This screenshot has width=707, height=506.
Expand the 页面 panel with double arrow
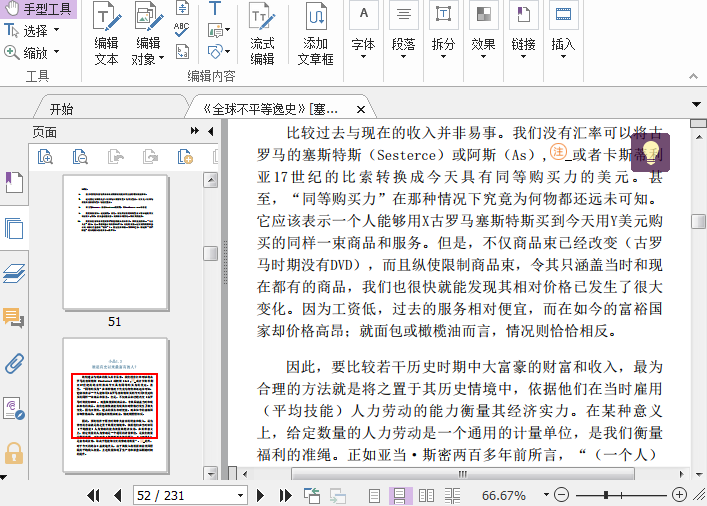pyautogui.click(x=194, y=131)
